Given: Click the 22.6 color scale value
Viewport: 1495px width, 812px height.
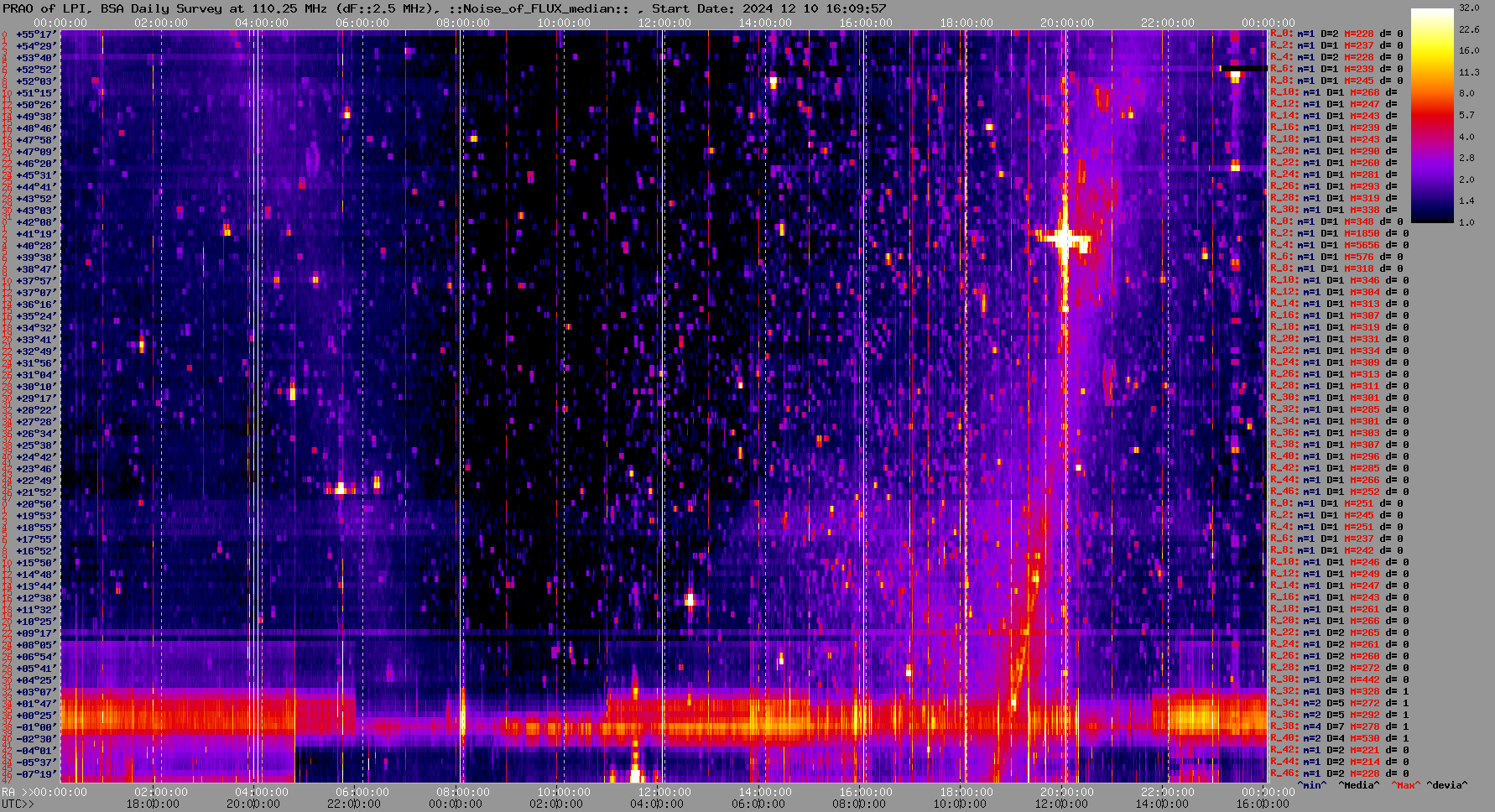Looking at the screenshot, I should coord(1469,29).
